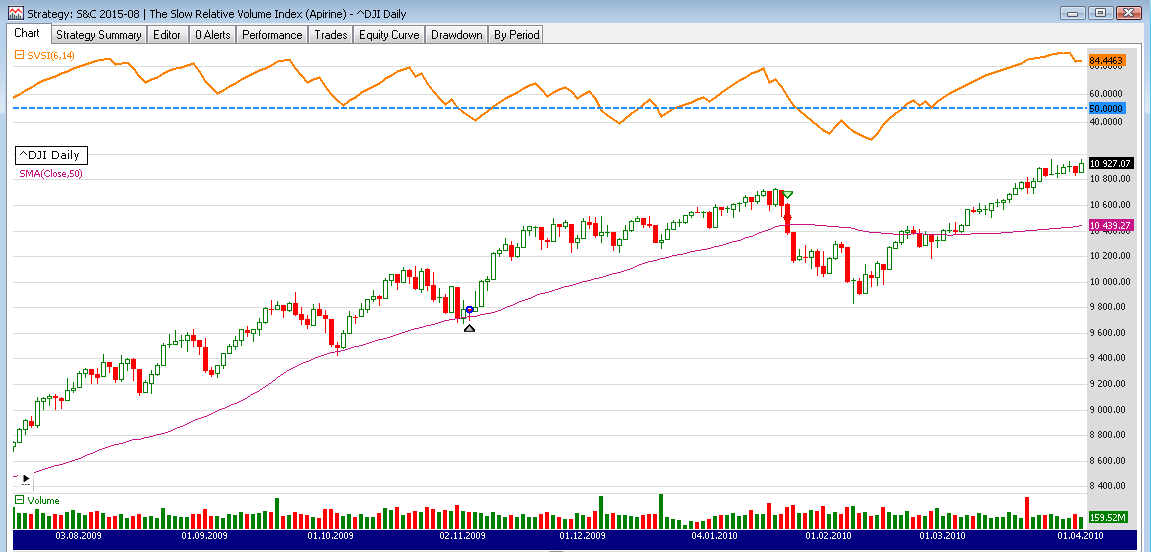Viewport: 1151px width, 552px height.
Task: Show the Equity Curve tab
Action: tap(390, 35)
